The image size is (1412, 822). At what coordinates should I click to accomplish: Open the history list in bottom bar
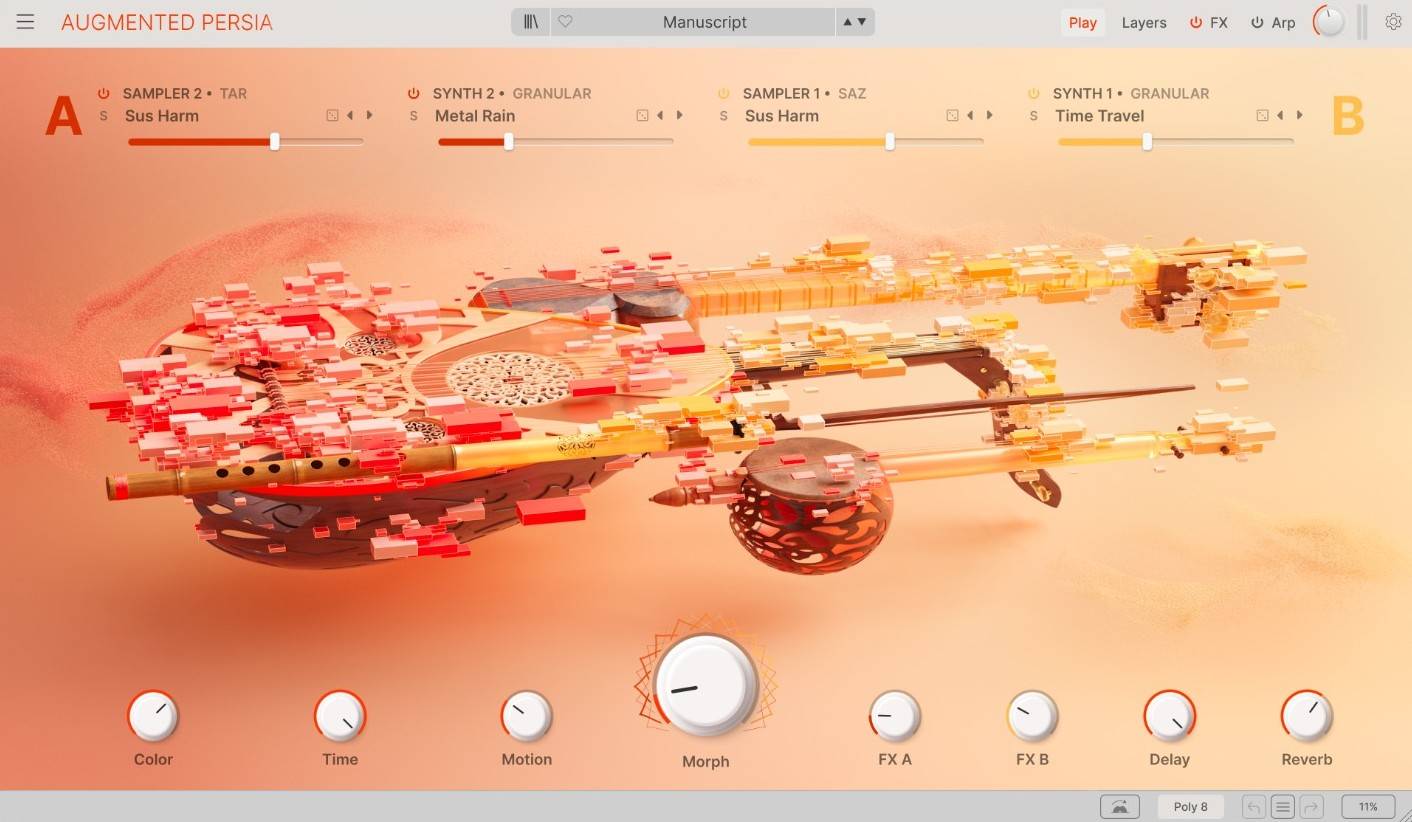[1284, 807]
